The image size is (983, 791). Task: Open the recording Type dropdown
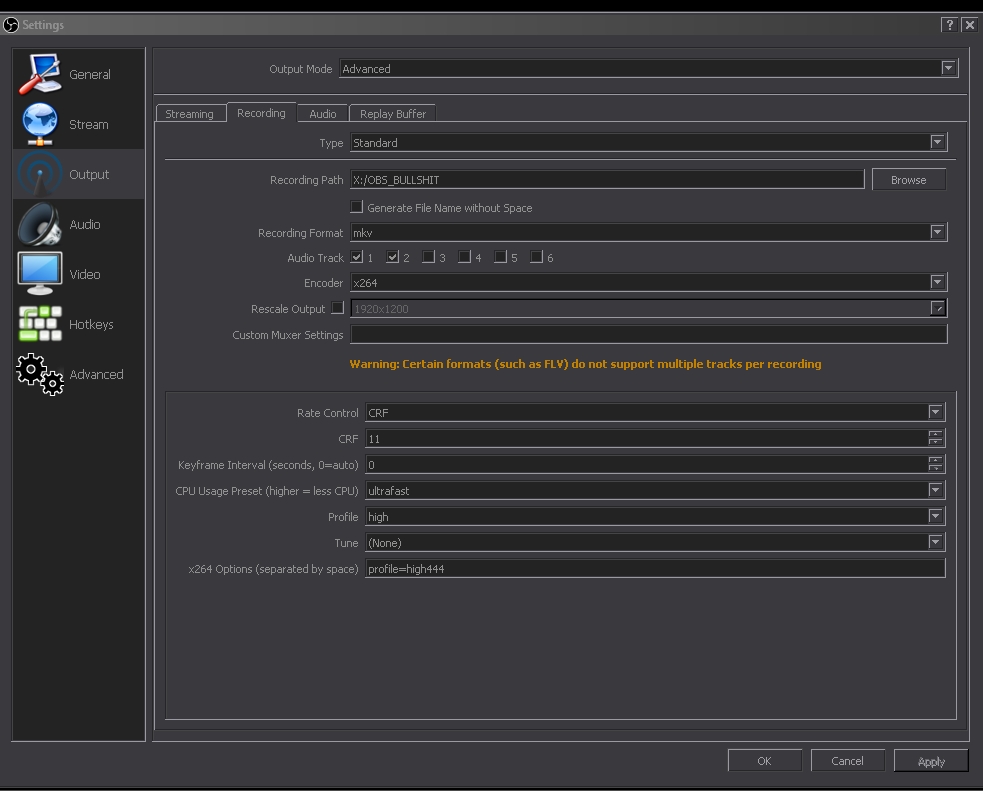point(649,142)
